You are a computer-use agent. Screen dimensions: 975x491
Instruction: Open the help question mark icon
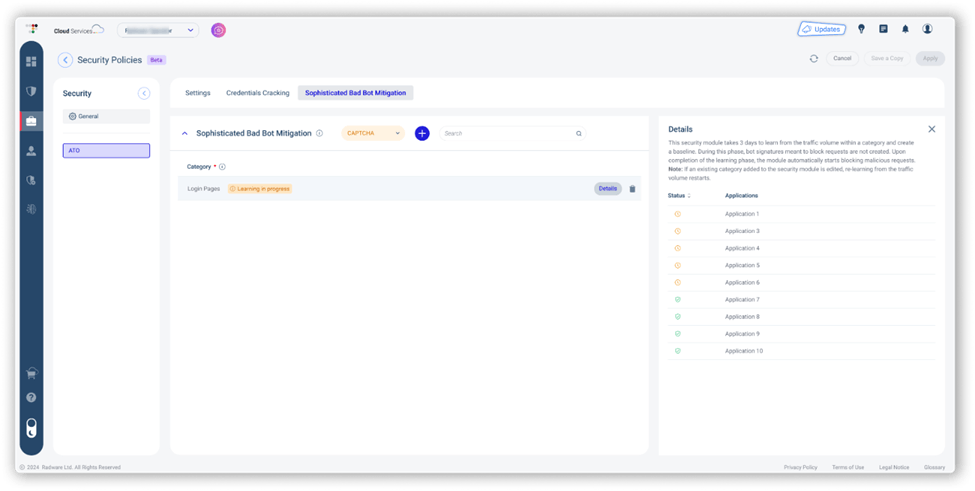(31, 397)
